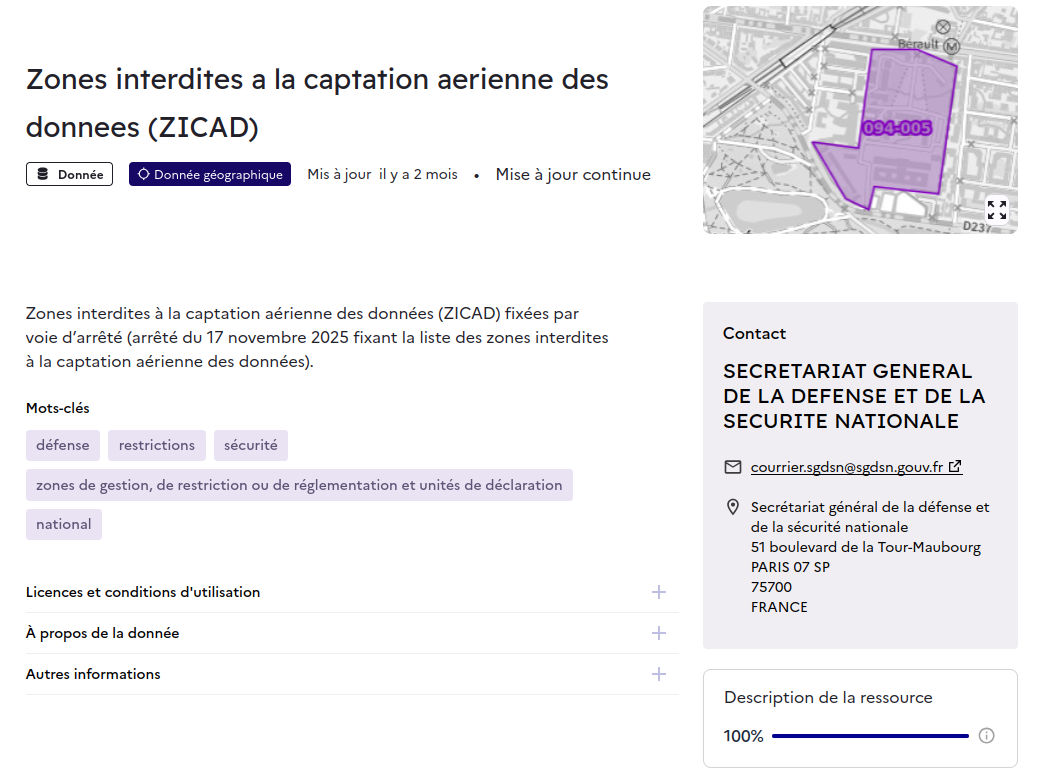Image resolution: width=1038 pixels, height=778 pixels.
Task: Click the external link icon after the email address
Action: tap(955, 465)
